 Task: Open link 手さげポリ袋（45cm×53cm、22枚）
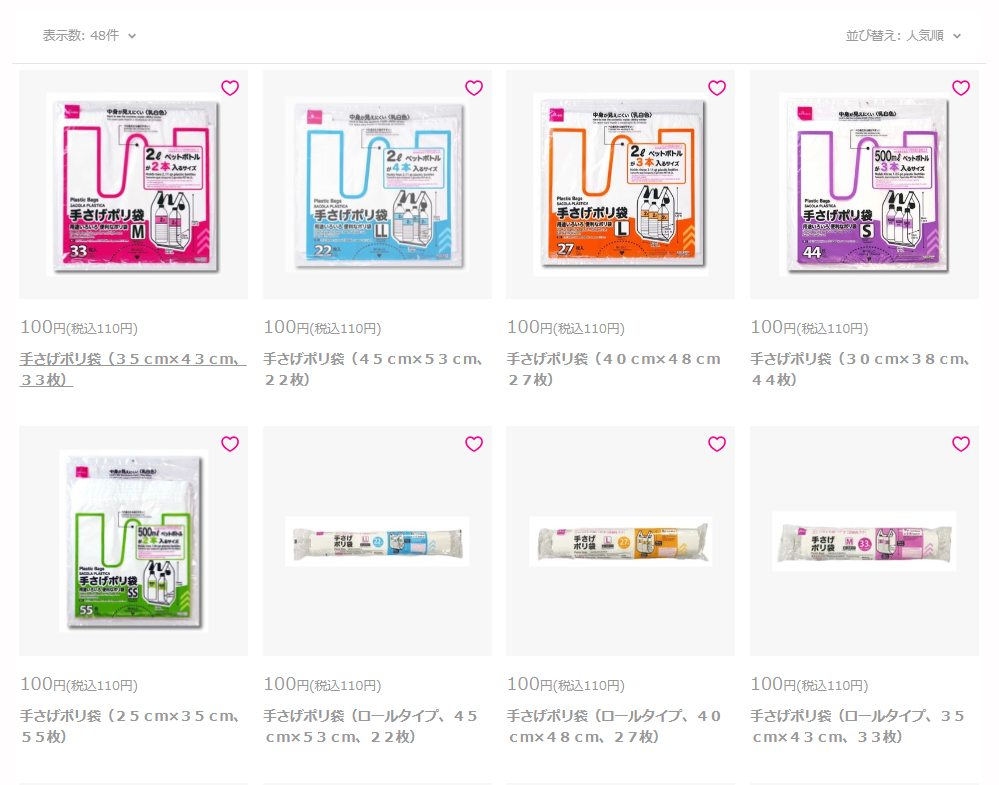coord(375,369)
